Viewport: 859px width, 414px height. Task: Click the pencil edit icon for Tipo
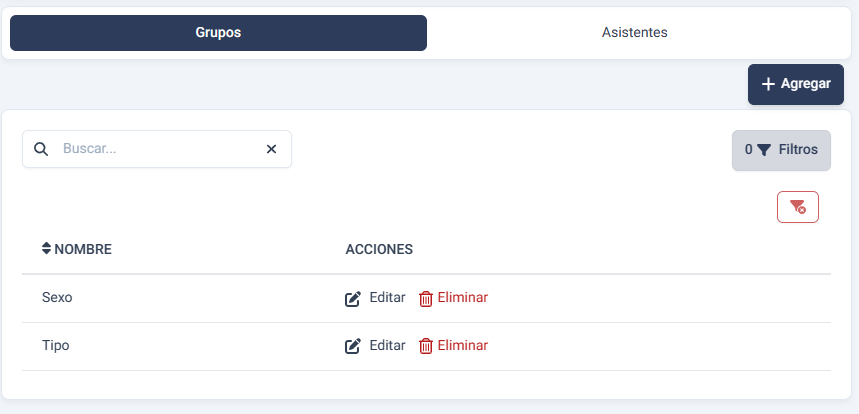(x=353, y=346)
